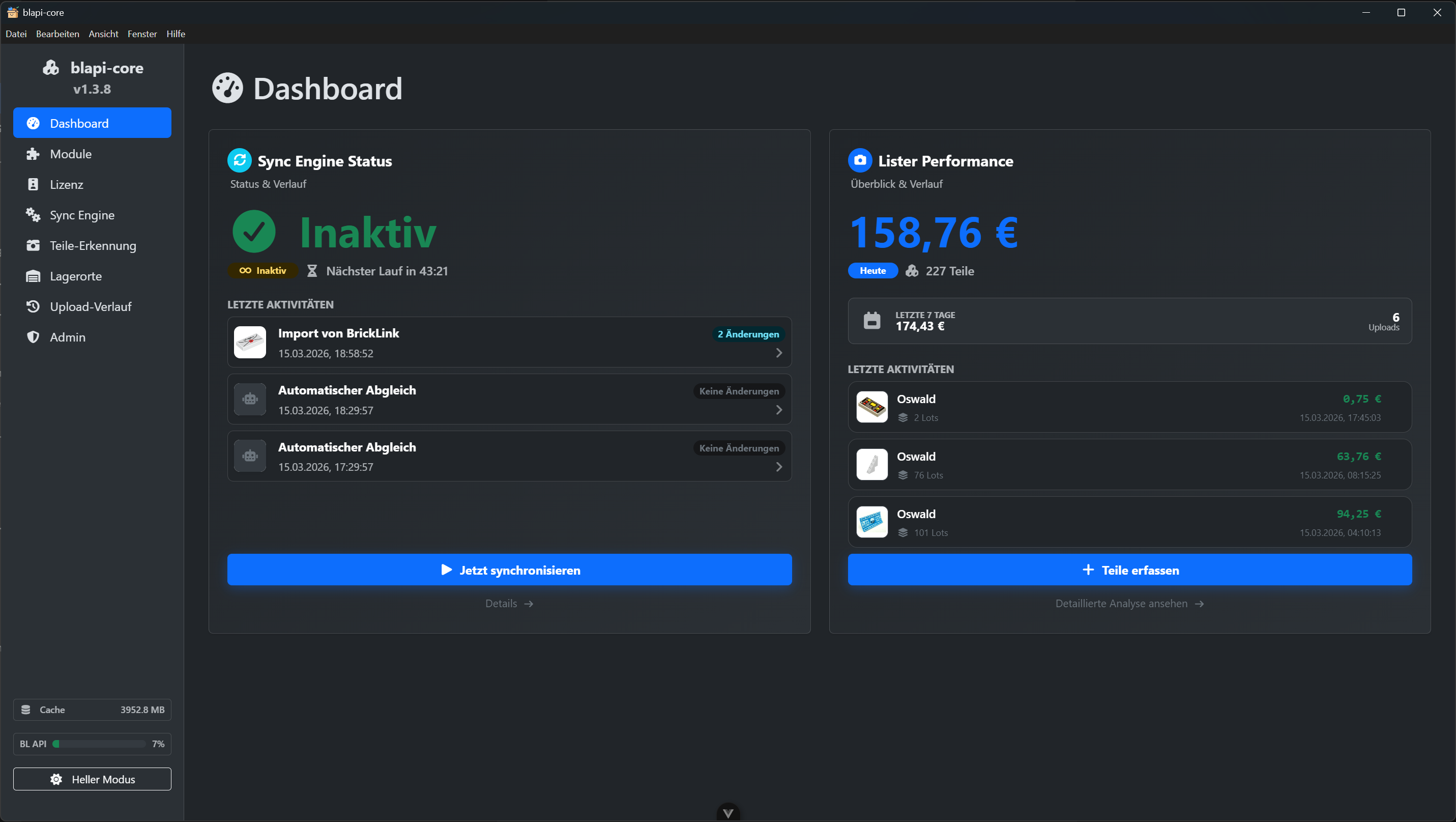The width and height of the screenshot is (1456, 822).
Task: Open Oswald 63,76 € upload thumbnail
Action: 871,464
